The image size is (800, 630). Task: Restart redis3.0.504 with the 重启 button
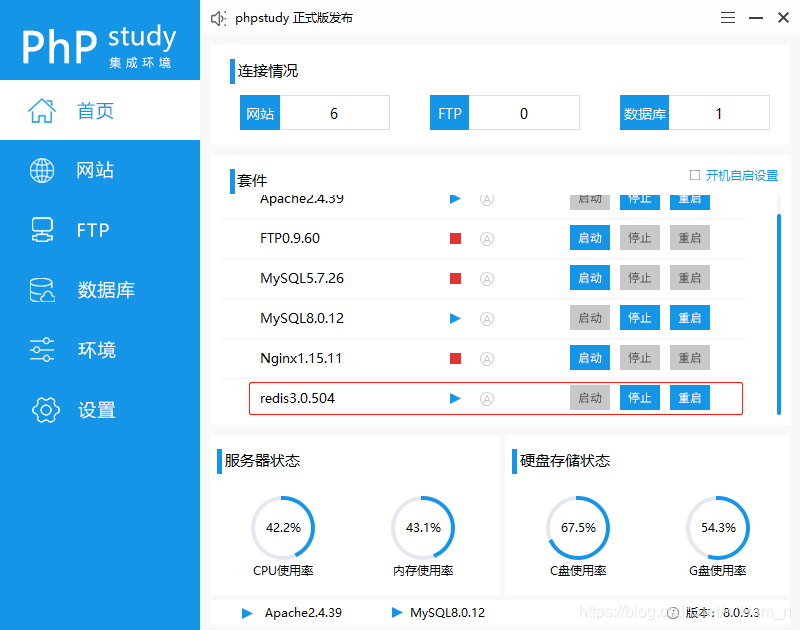690,397
